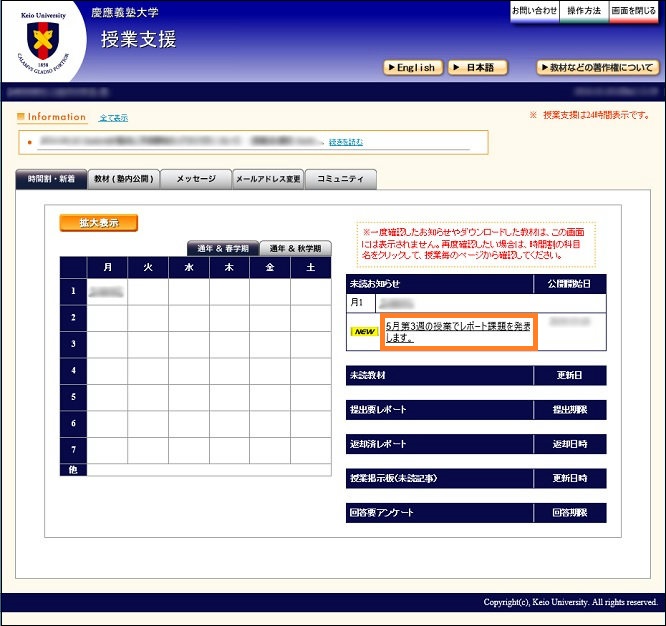
Task: Switch to the 教材(塾内公開) tab
Action: point(124,179)
